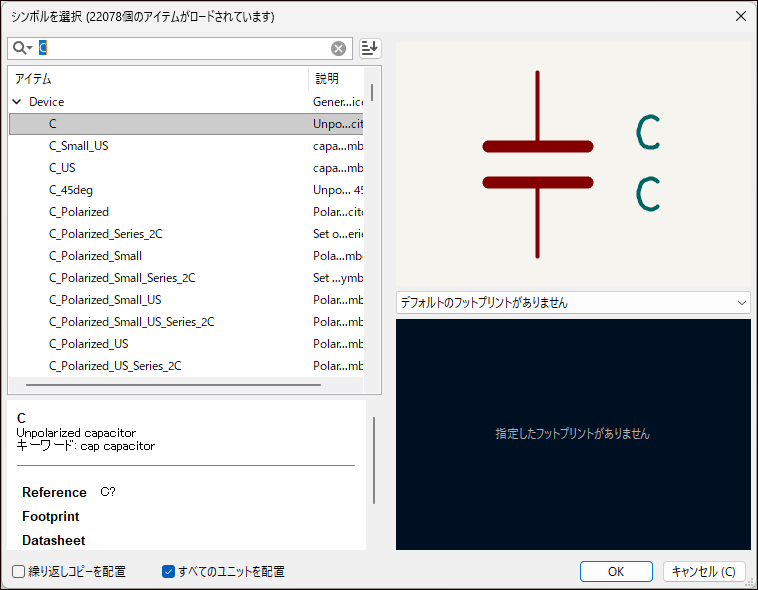
Task: Enable the 繰り返しコピーを配置 checkbox
Action: click(19, 572)
